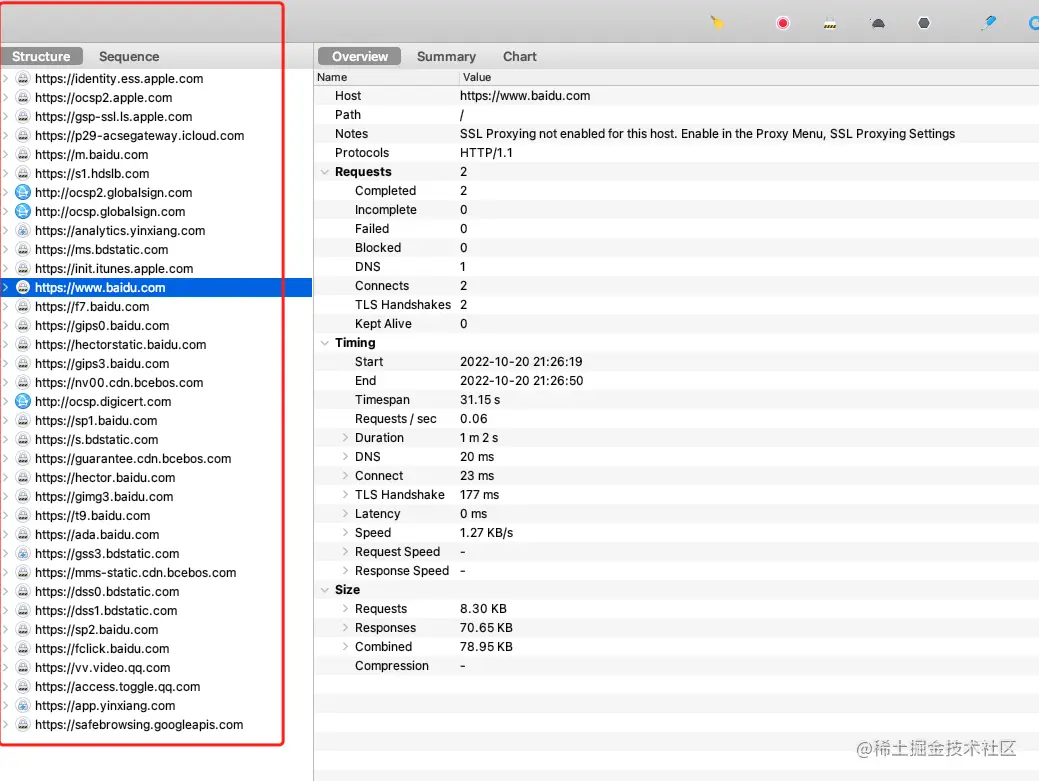
Task: Expand the Duration row chevron
Action: [345, 438]
